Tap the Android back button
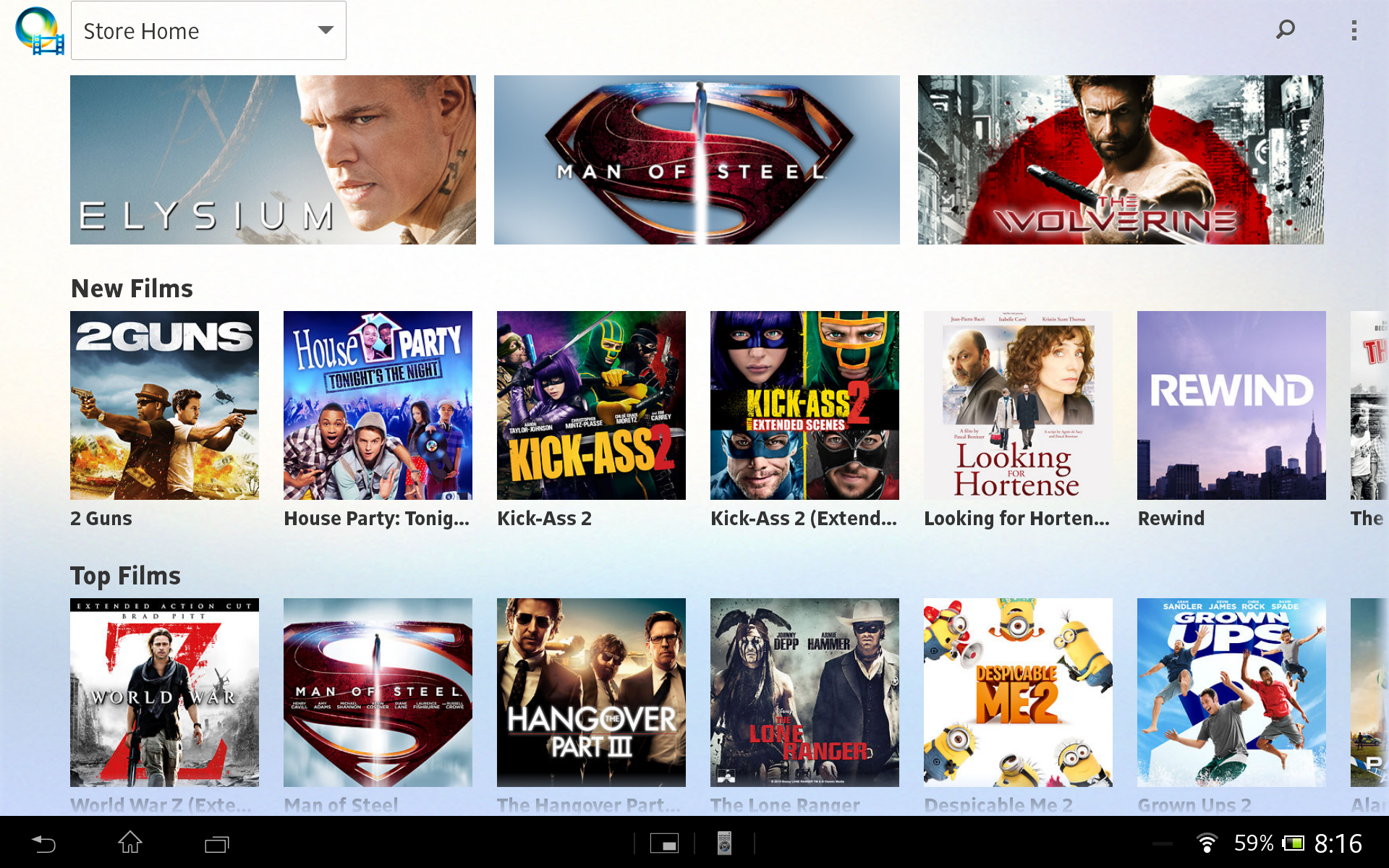The height and width of the screenshot is (868, 1389). [43, 843]
